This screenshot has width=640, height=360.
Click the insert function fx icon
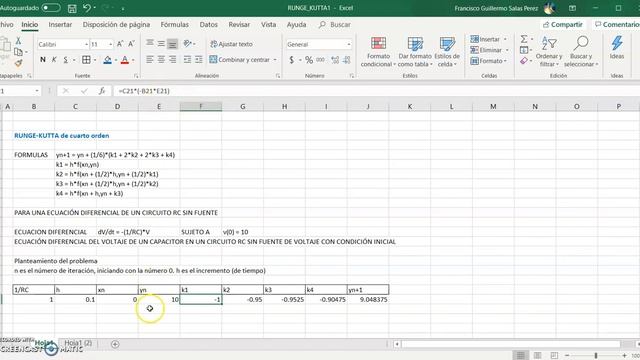click(102, 91)
